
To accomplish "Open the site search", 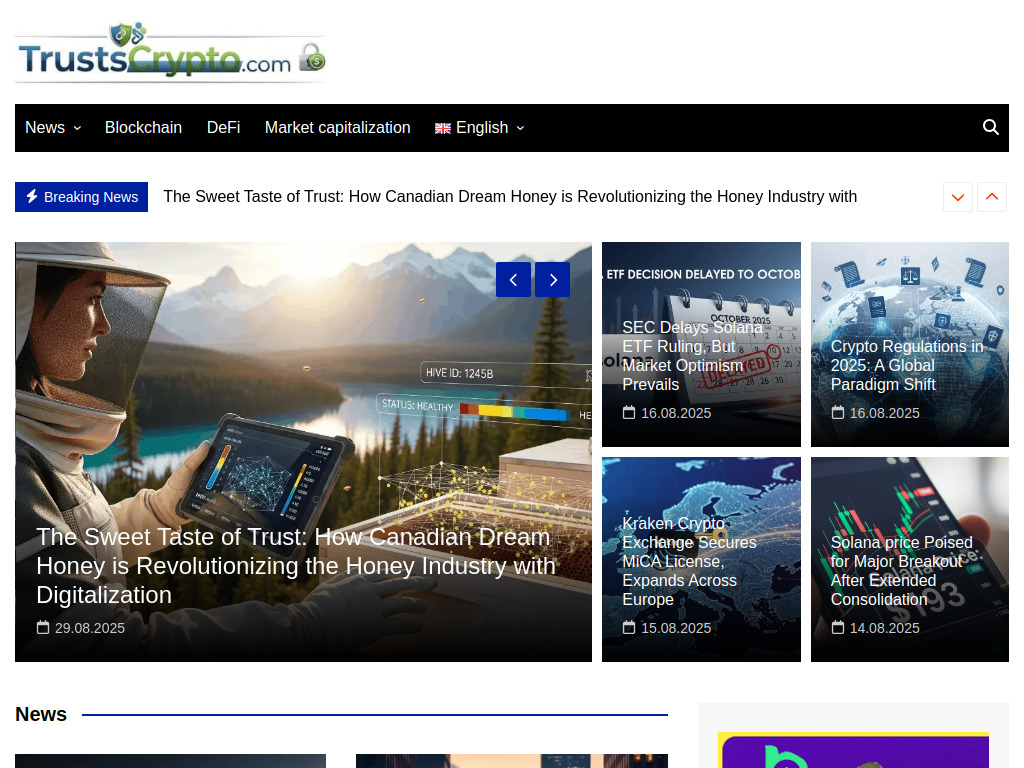I will click(990, 127).
